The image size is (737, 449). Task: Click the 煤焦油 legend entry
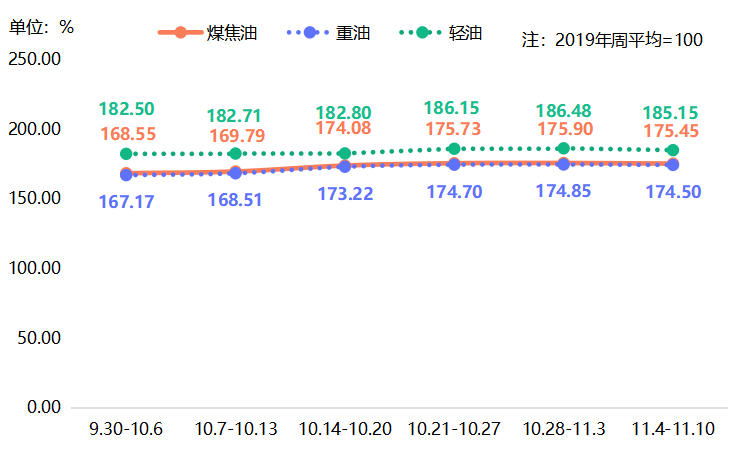click(x=208, y=33)
